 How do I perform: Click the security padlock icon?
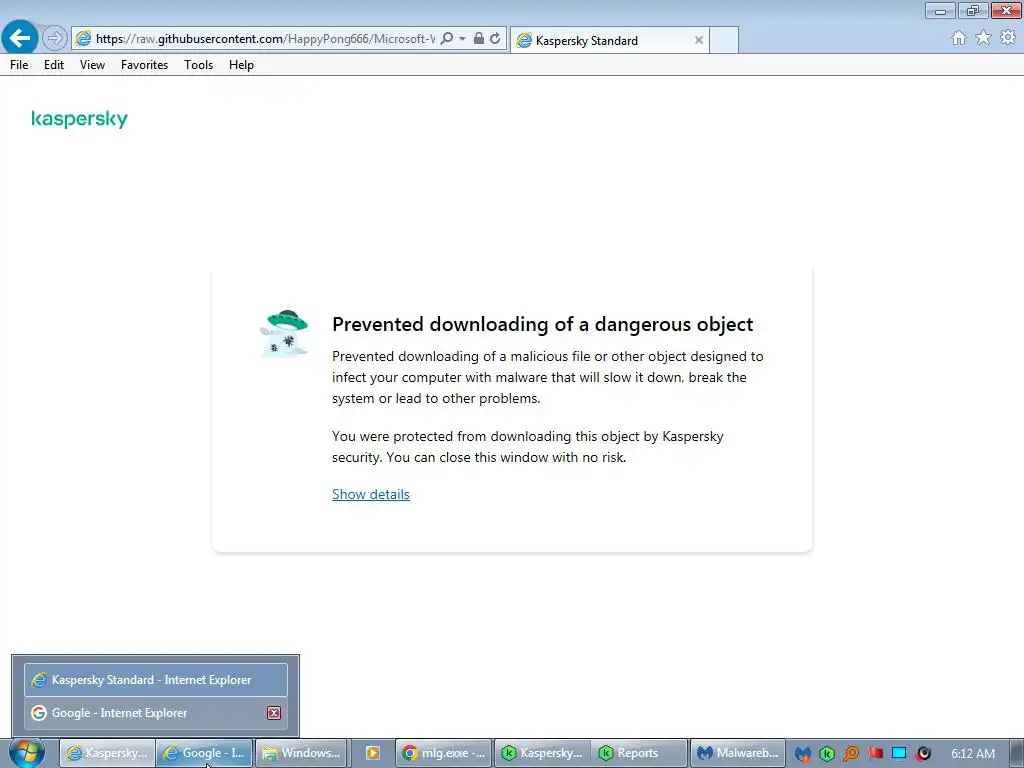[x=479, y=39]
